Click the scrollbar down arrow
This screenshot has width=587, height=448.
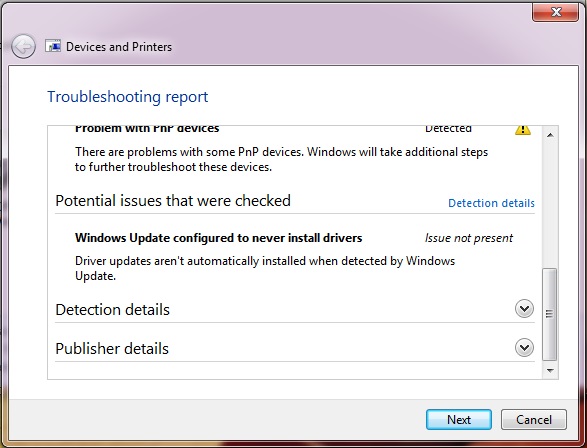(x=550, y=371)
